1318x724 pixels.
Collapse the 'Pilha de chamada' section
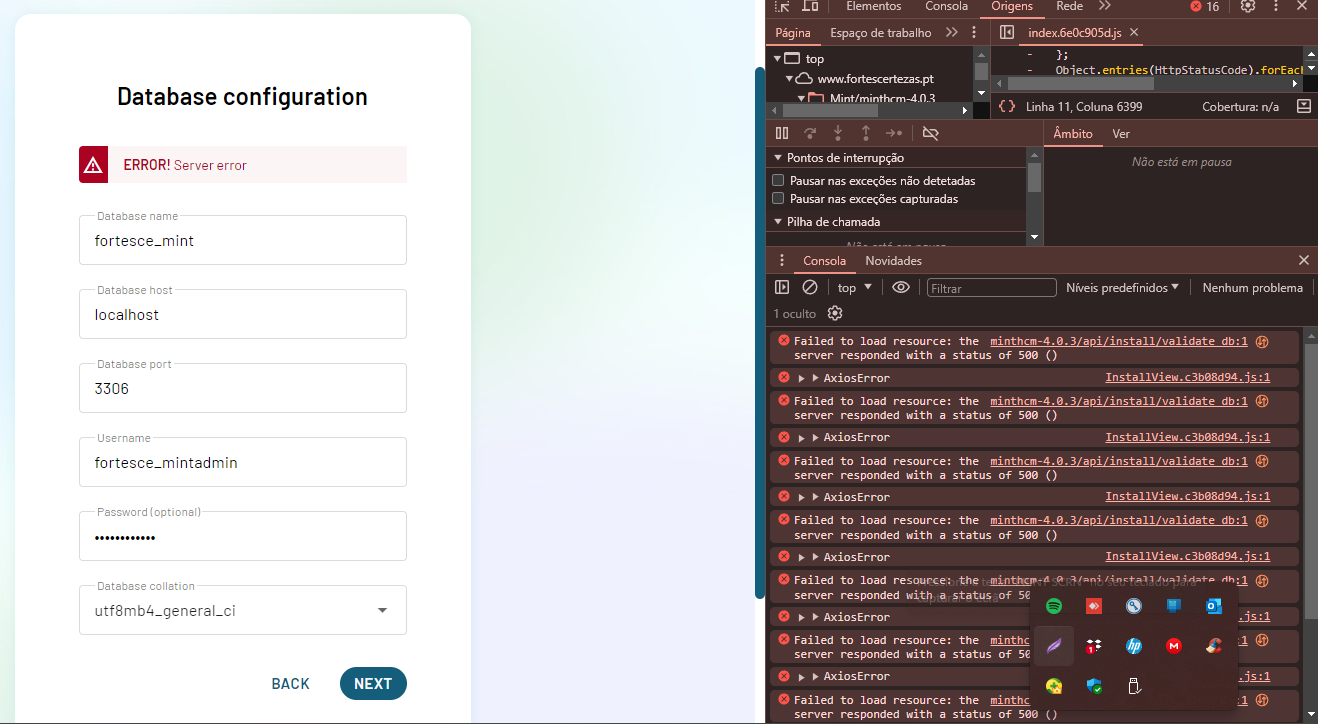pyautogui.click(x=778, y=222)
